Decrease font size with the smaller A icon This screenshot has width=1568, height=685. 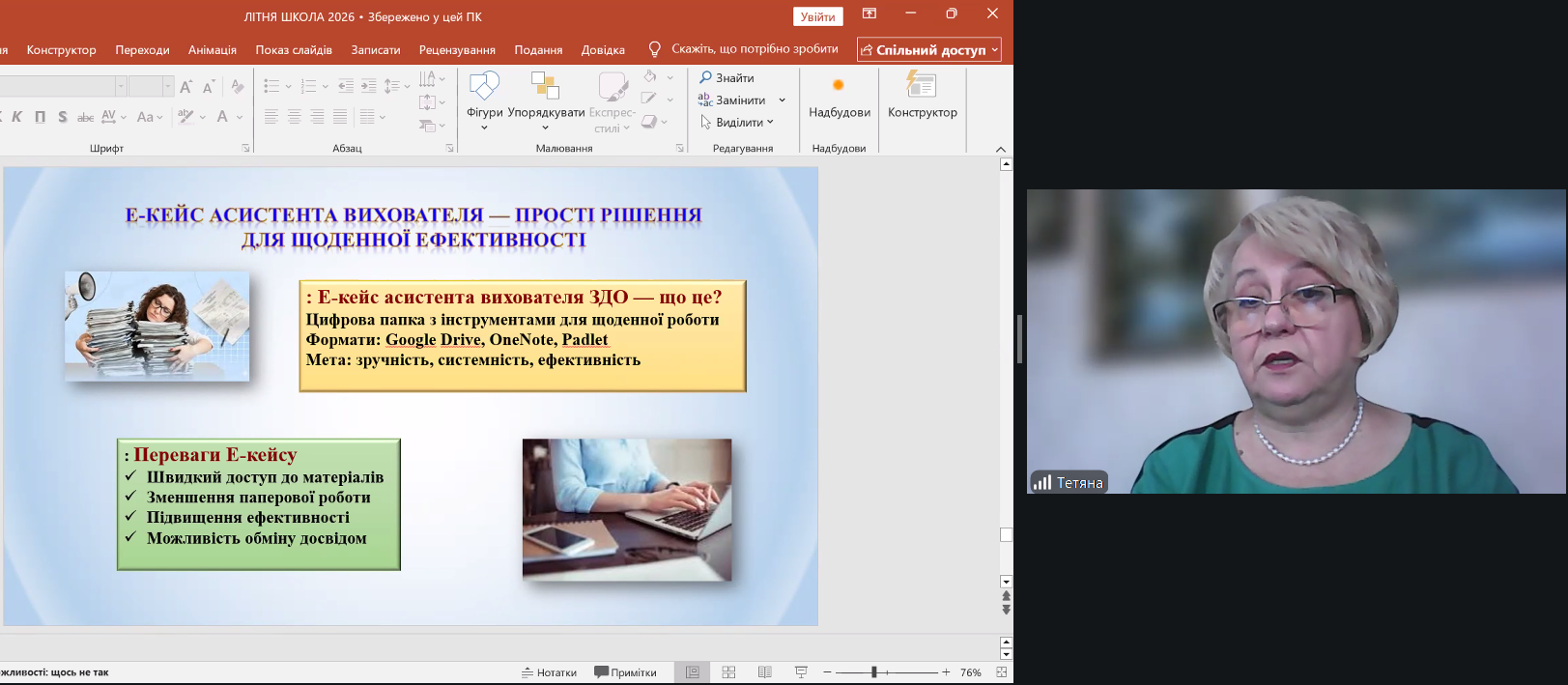pyautogui.click(x=209, y=87)
